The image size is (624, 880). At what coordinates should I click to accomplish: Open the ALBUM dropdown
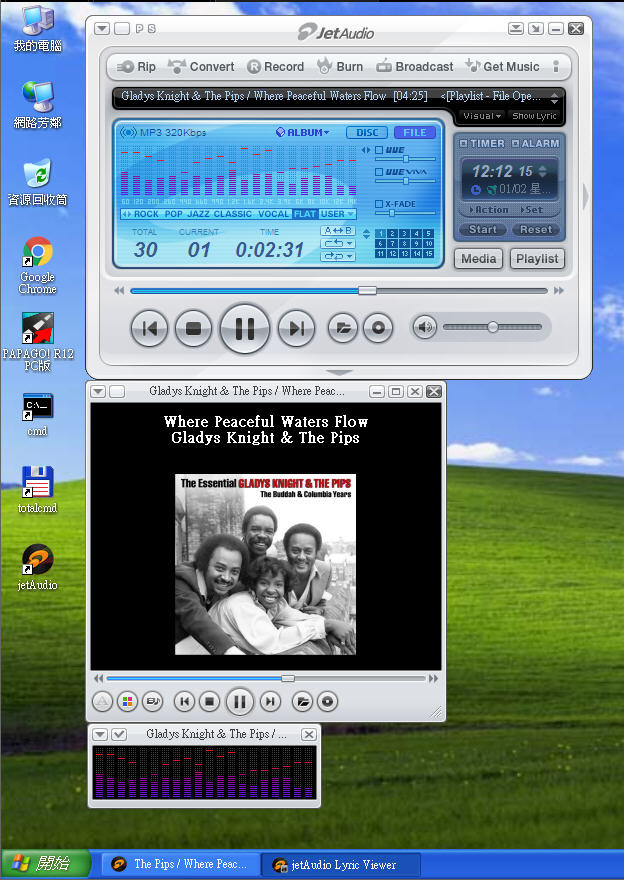(302, 132)
